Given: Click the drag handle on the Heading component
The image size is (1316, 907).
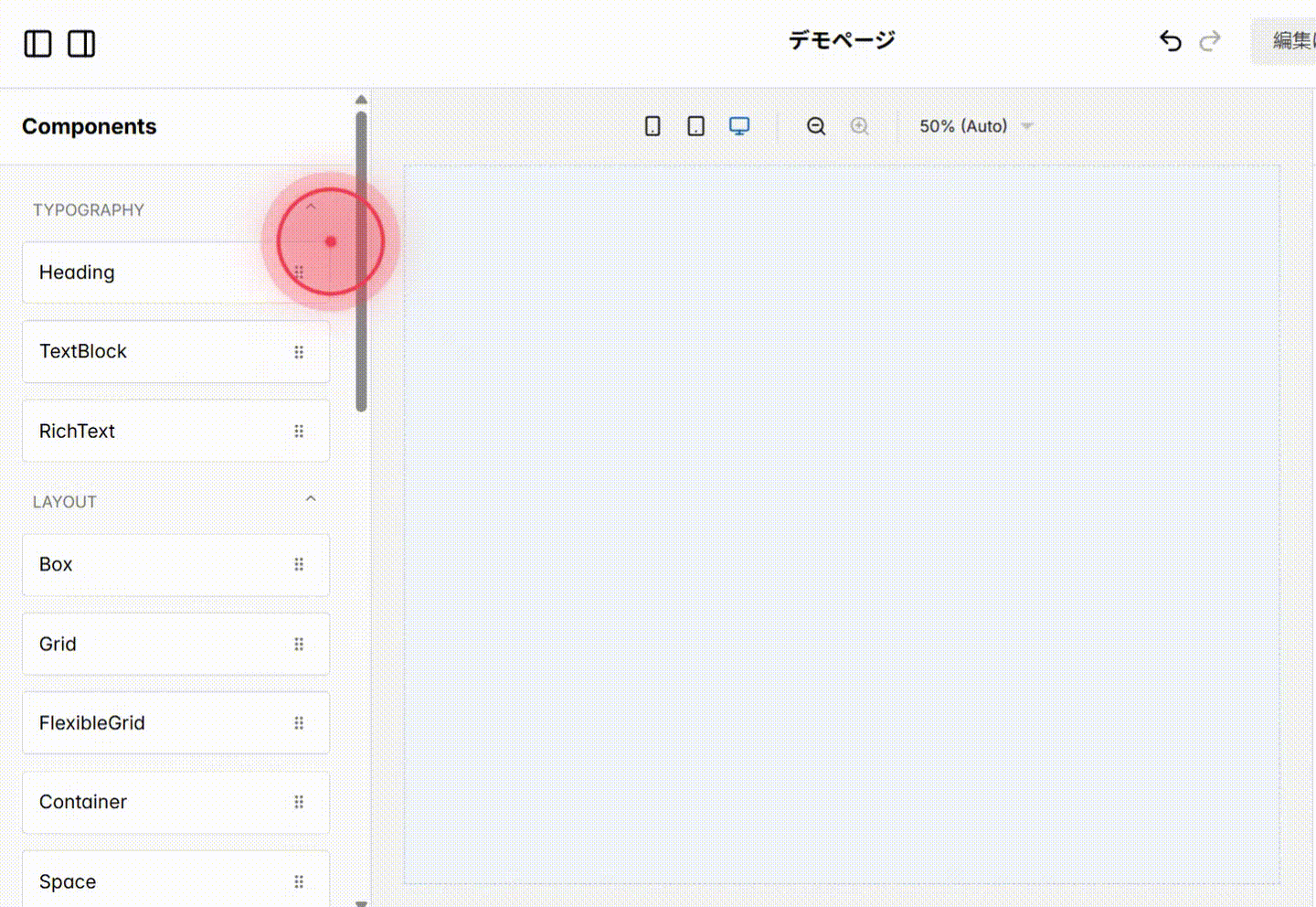Looking at the screenshot, I should click(299, 272).
